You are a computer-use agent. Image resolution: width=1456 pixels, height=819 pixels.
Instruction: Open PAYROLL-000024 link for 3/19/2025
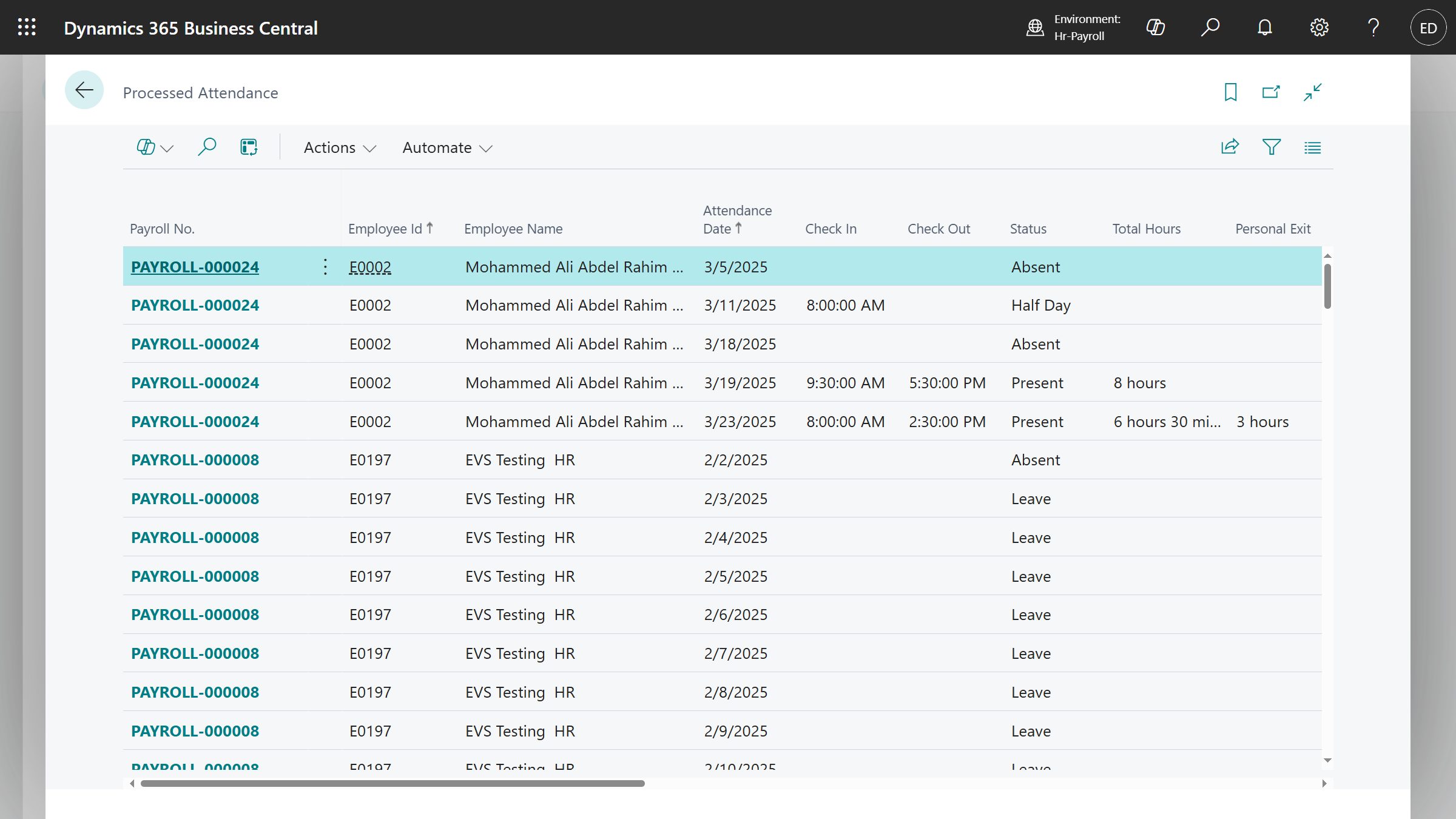click(195, 383)
